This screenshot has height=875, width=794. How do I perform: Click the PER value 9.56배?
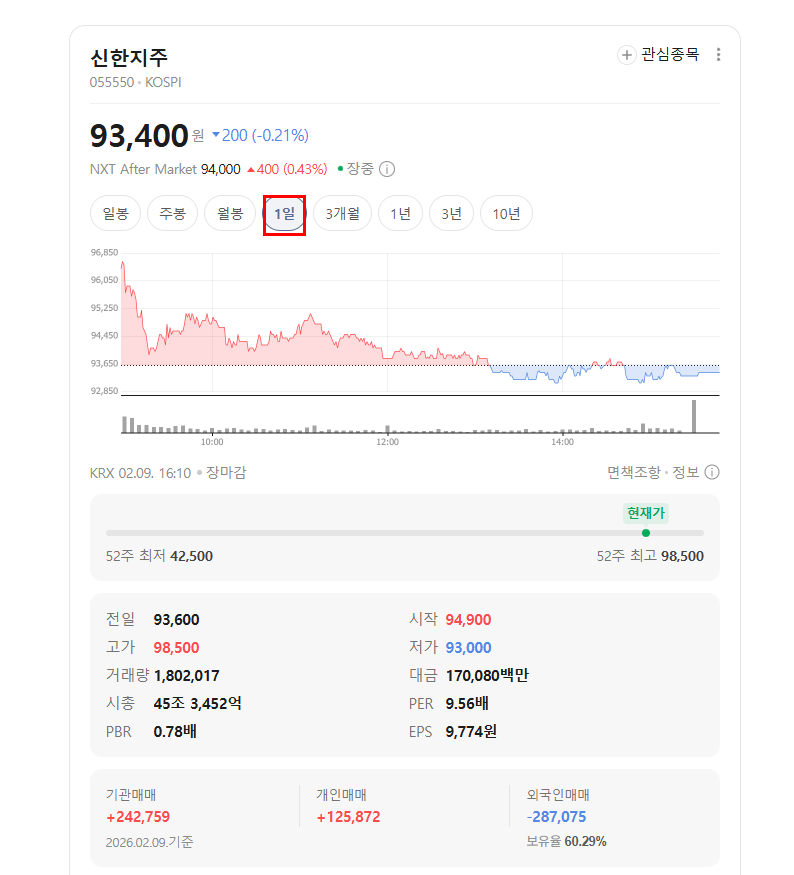(x=466, y=704)
